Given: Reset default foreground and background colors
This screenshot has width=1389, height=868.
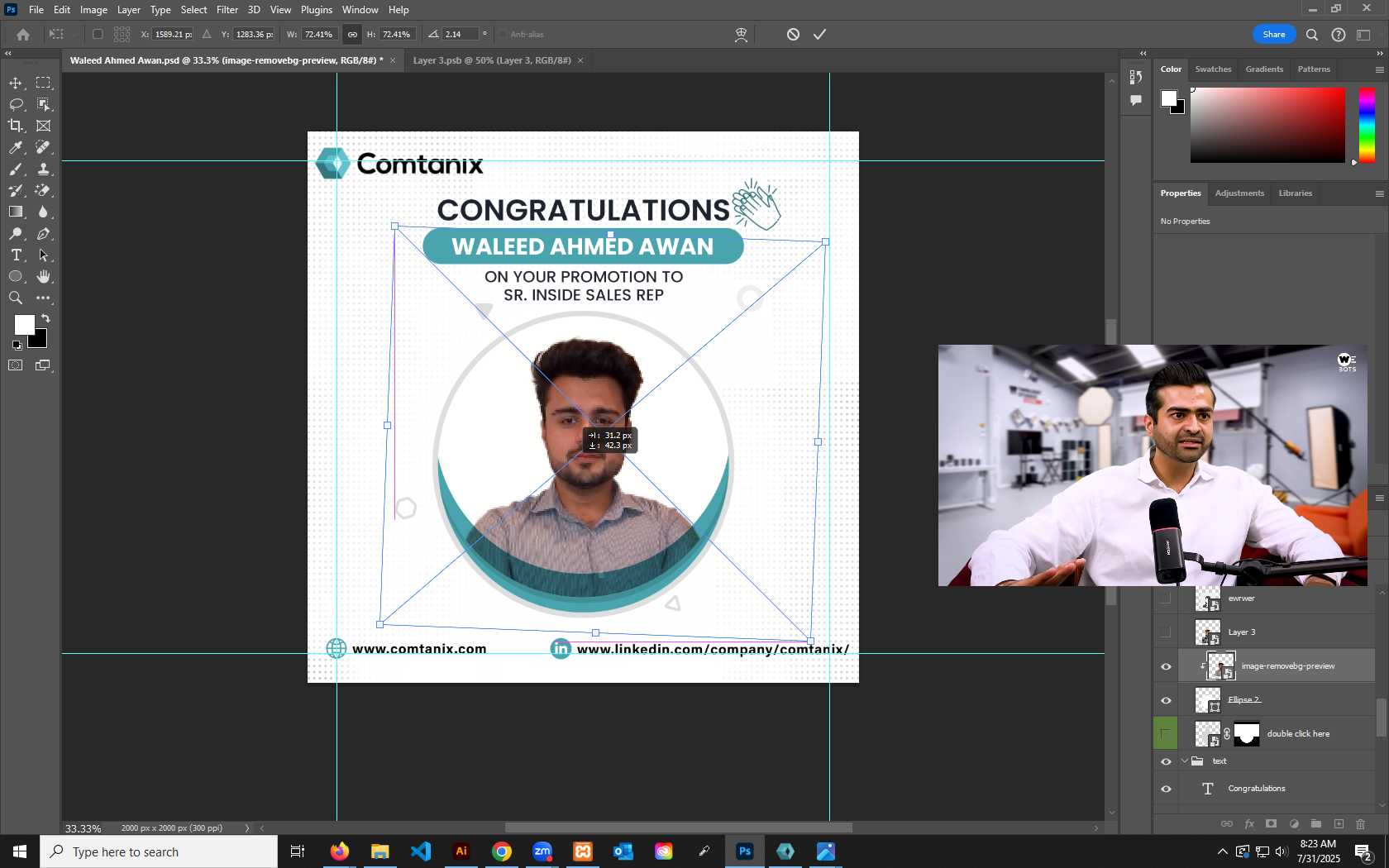Looking at the screenshot, I should coord(17,346).
